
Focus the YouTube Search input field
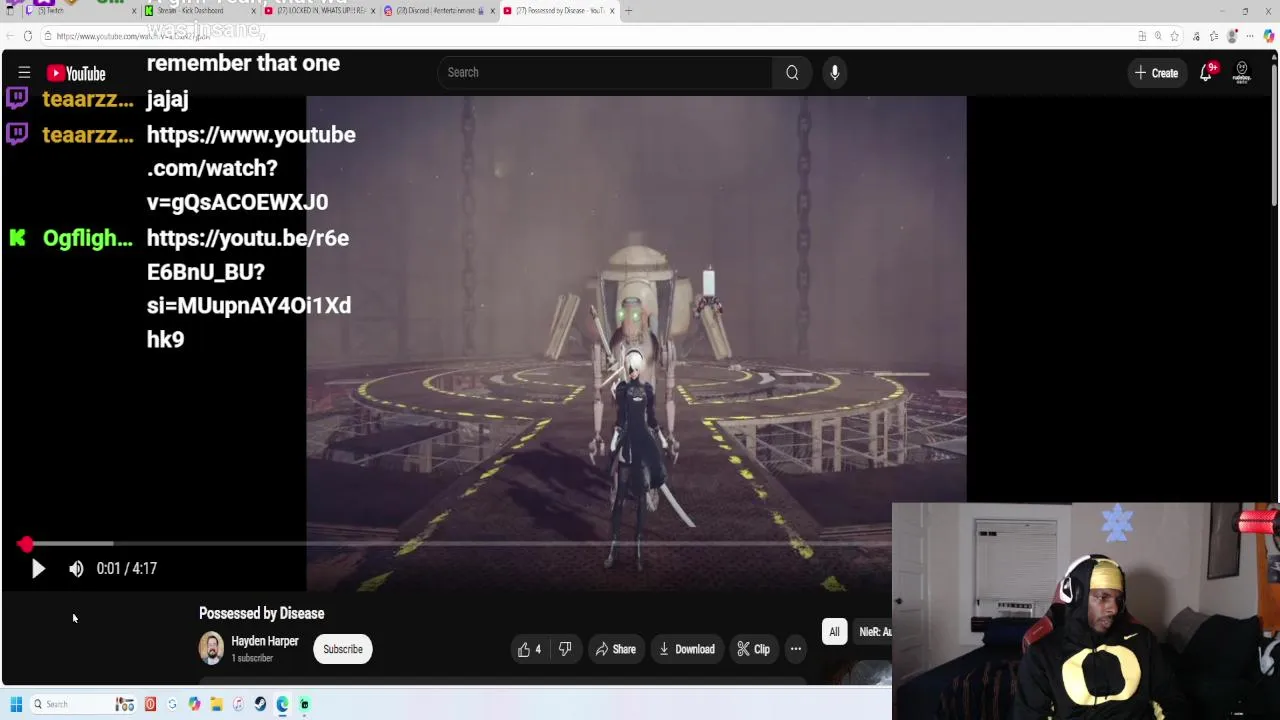[x=605, y=72]
